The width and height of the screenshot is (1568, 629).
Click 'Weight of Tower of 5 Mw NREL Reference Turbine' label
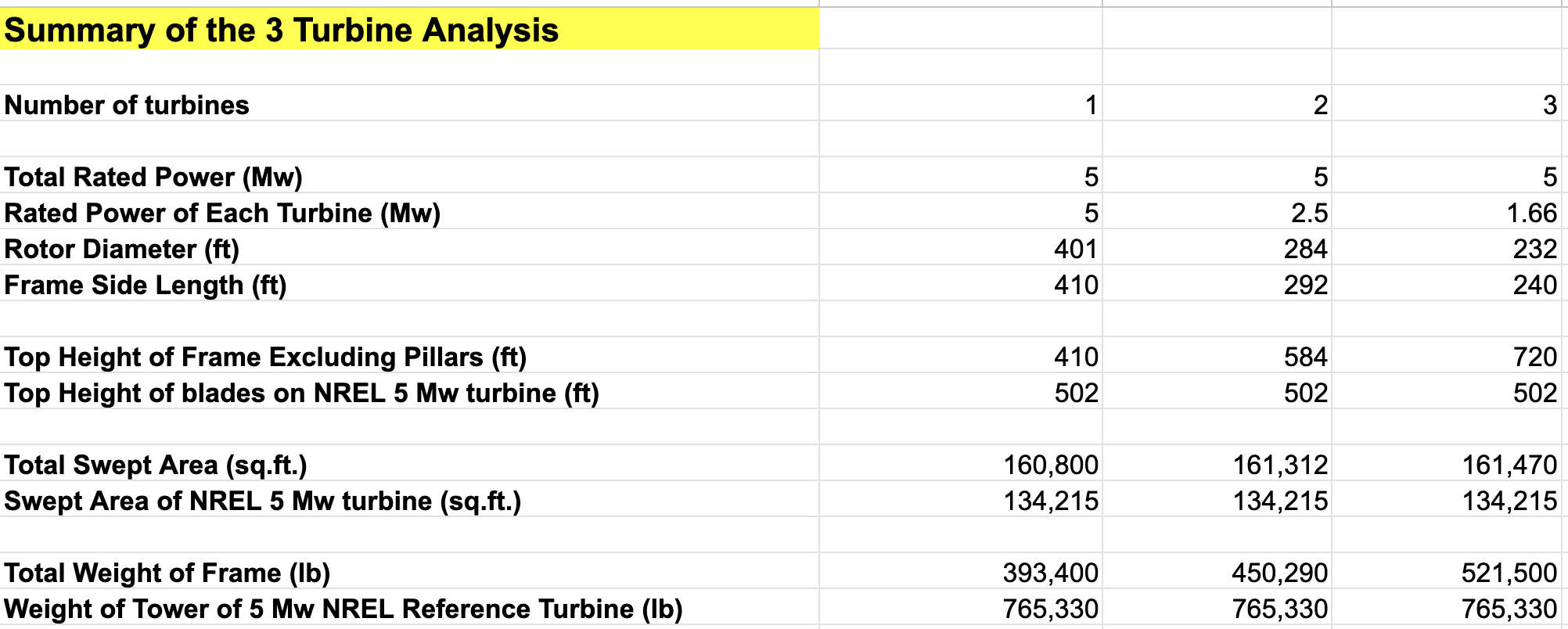pyautogui.click(x=343, y=609)
